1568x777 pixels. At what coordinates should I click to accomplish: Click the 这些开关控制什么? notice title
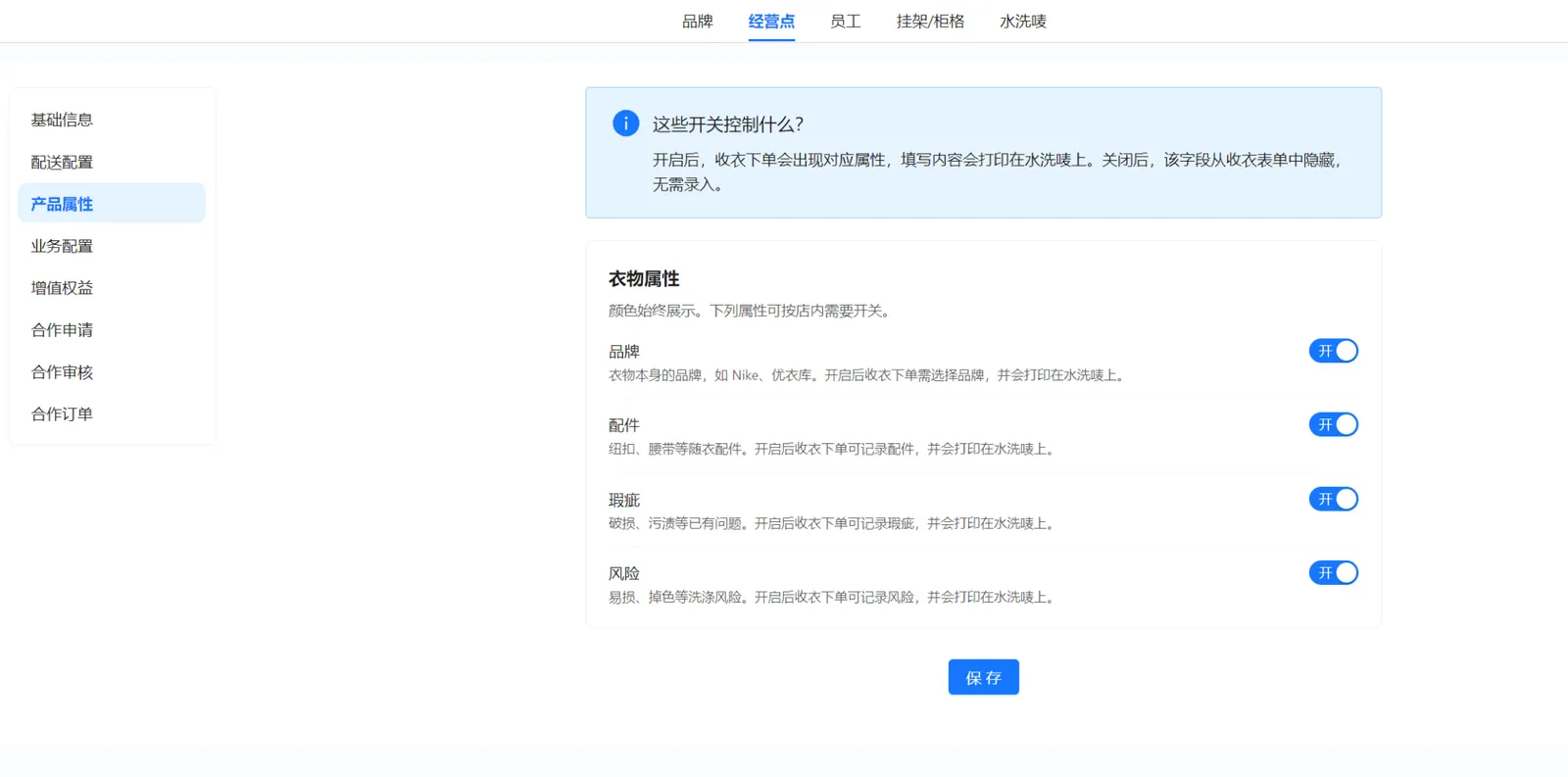point(728,124)
